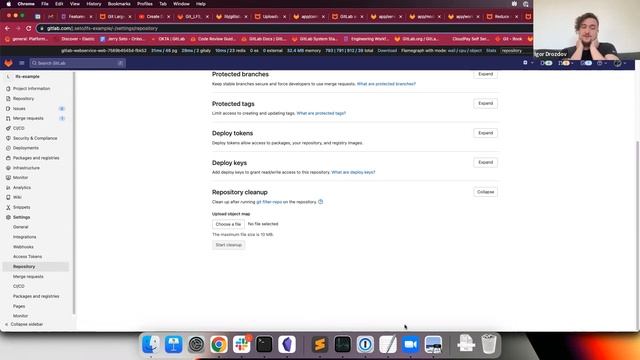Select Pages under Settings
This screenshot has height=360, width=640.
pyautogui.click(x=19, y=306)
